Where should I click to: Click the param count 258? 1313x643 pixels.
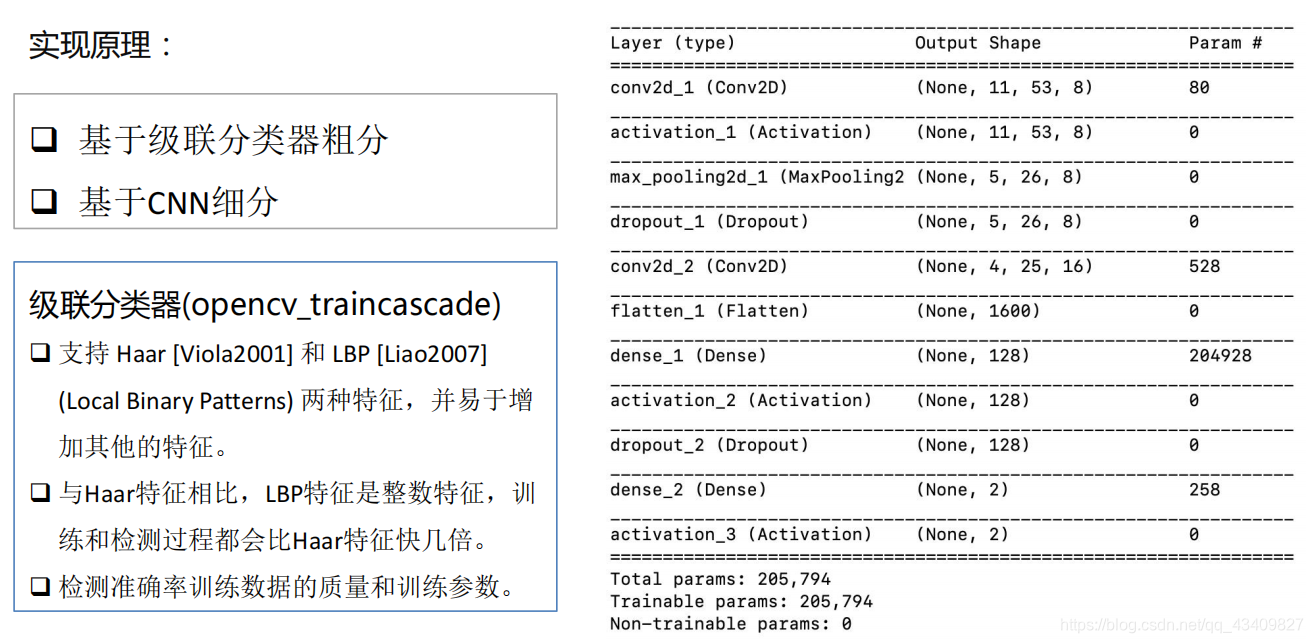coord(1204,490)
